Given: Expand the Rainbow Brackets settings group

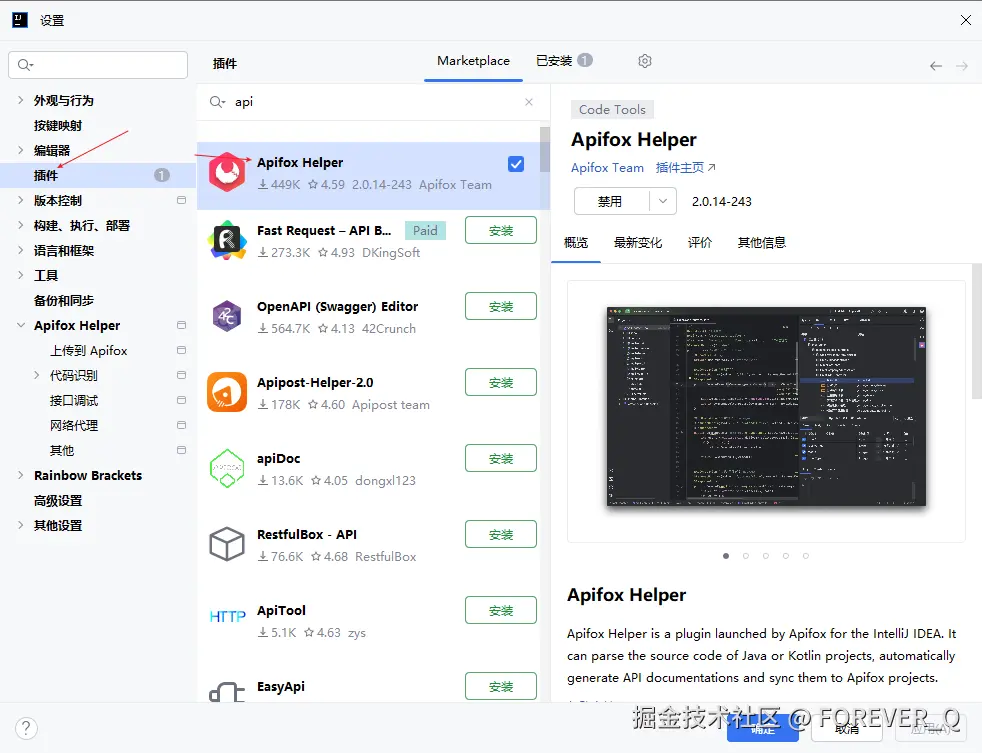Looking at the screenshot, I should pos(21,475).
